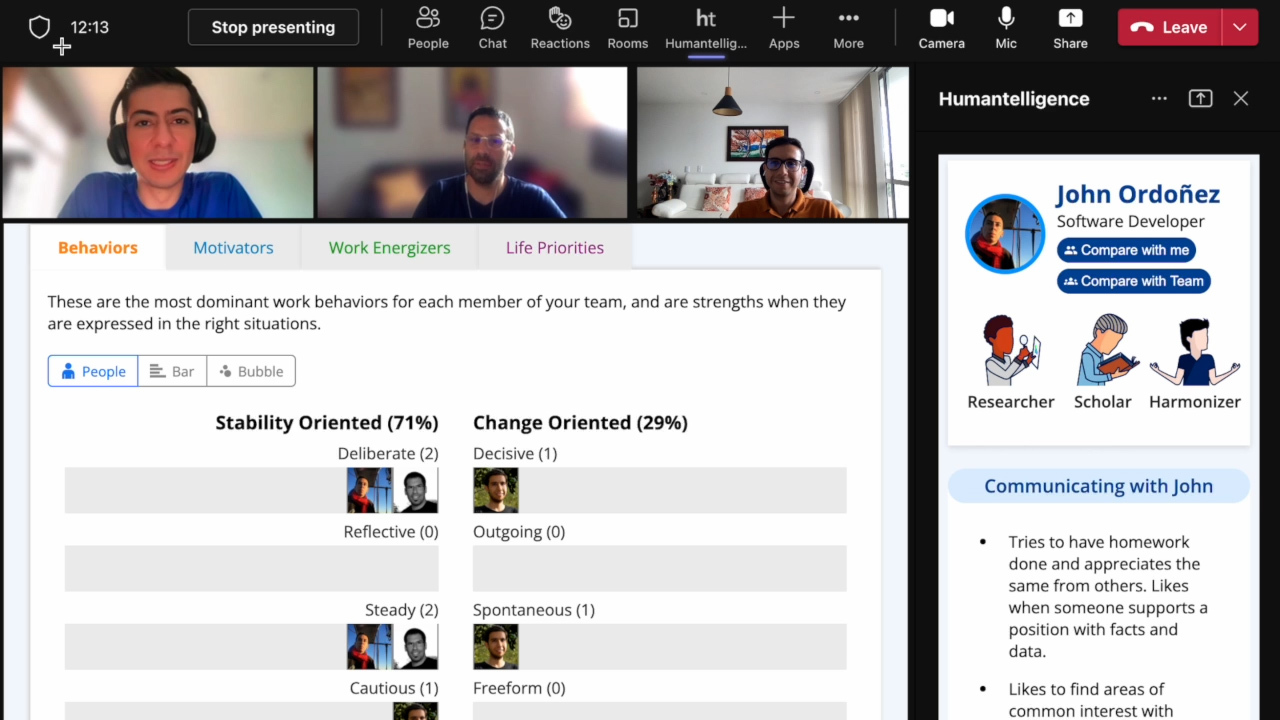The image size is (1280, 720).
Task: Click the Deliberate (2) label
Action: click(388, 453)
